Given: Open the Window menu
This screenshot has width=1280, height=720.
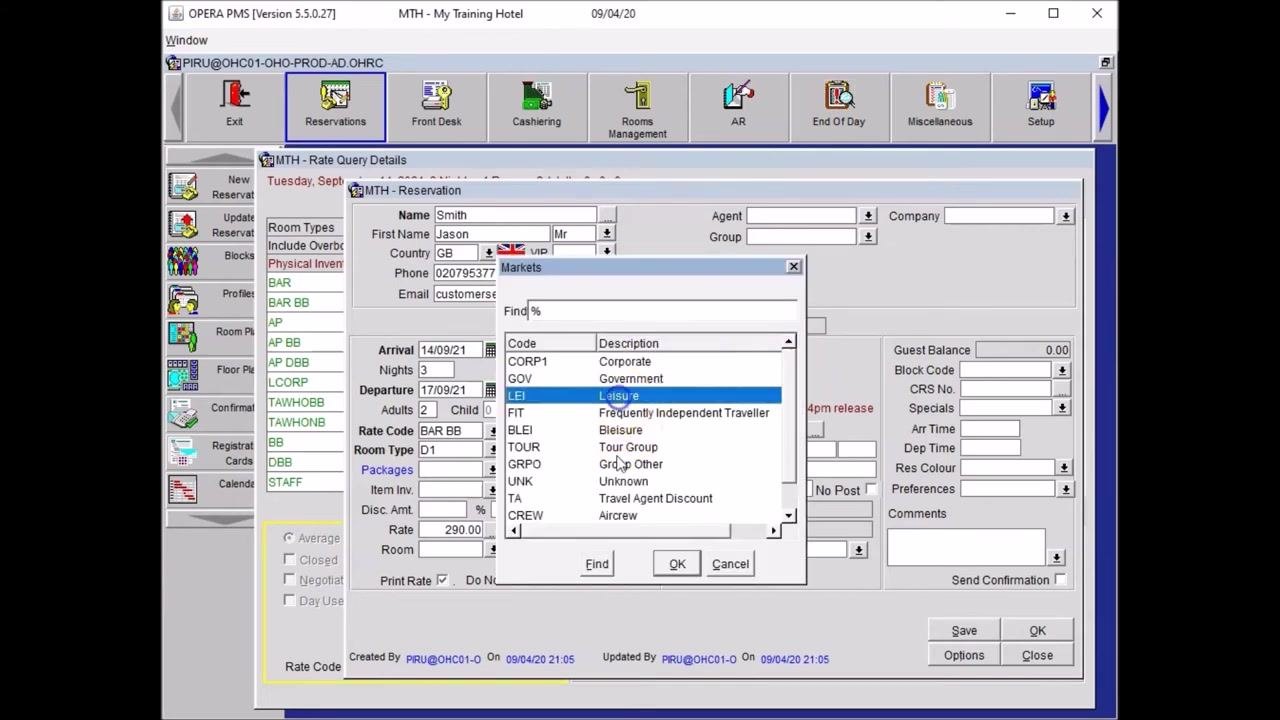Looking at the screenshot, I should 187,40.
